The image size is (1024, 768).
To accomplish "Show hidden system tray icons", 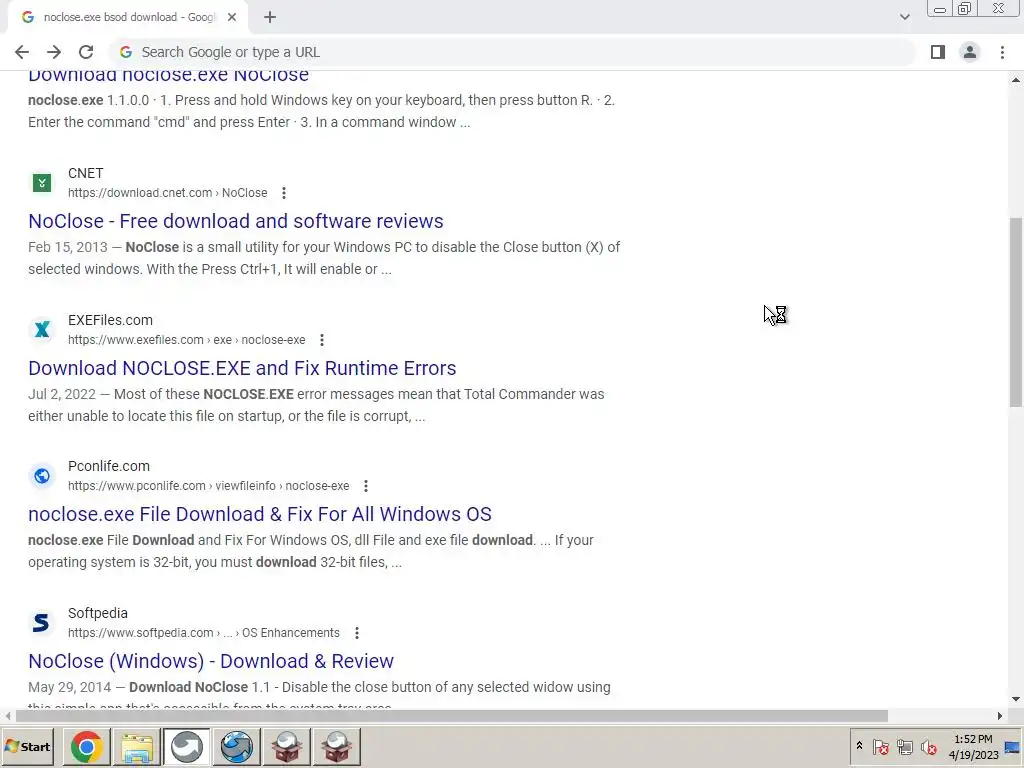I will [859, 746].
